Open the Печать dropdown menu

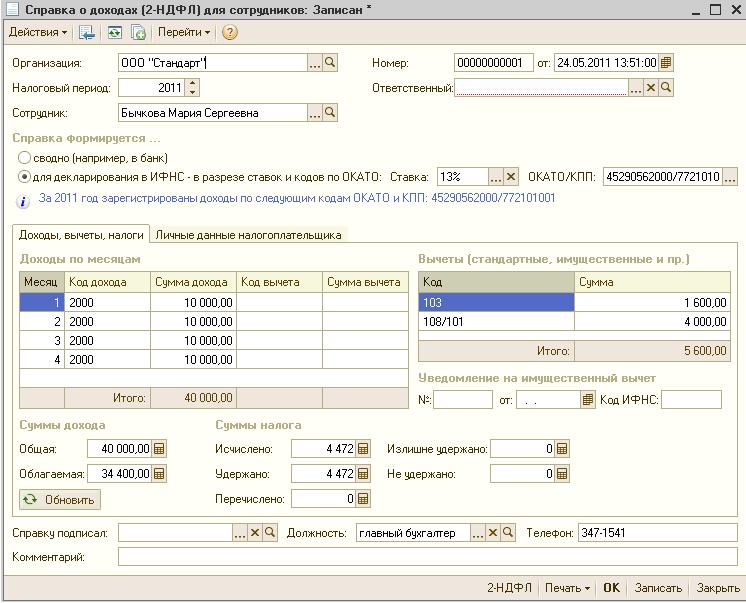(x=567, y=588)
